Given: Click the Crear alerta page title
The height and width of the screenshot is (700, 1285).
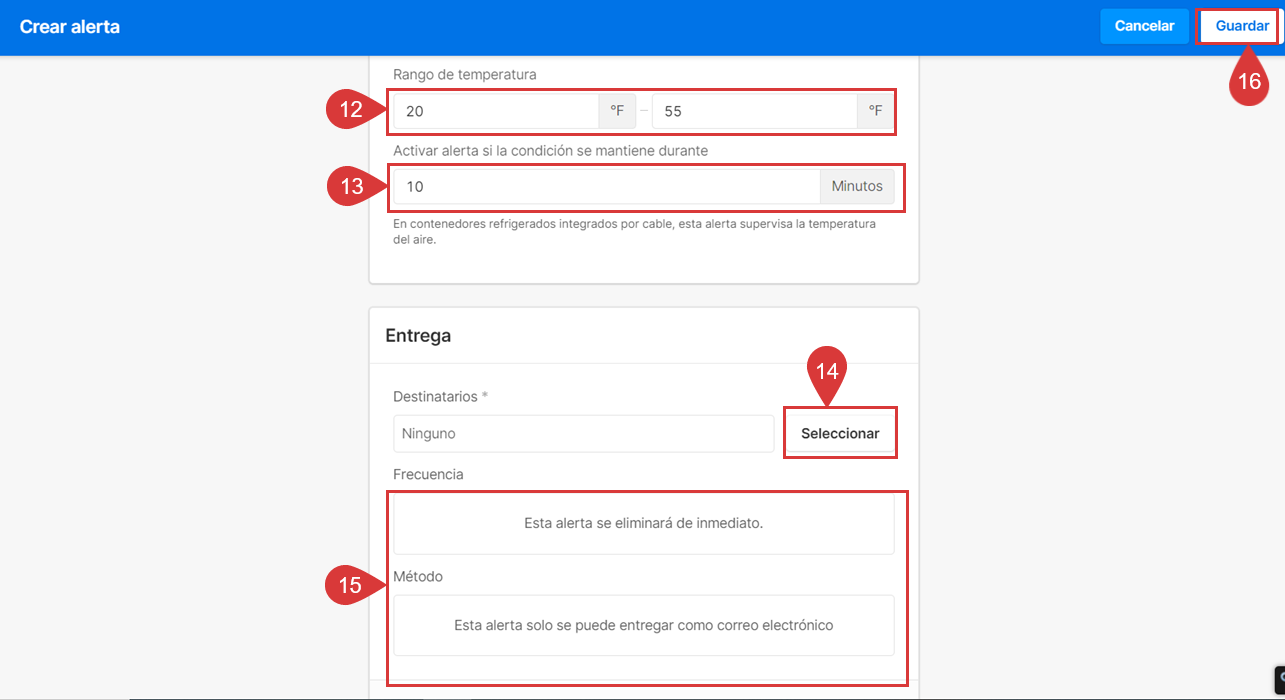Looking at the screenshot, I should pos(70,27).
